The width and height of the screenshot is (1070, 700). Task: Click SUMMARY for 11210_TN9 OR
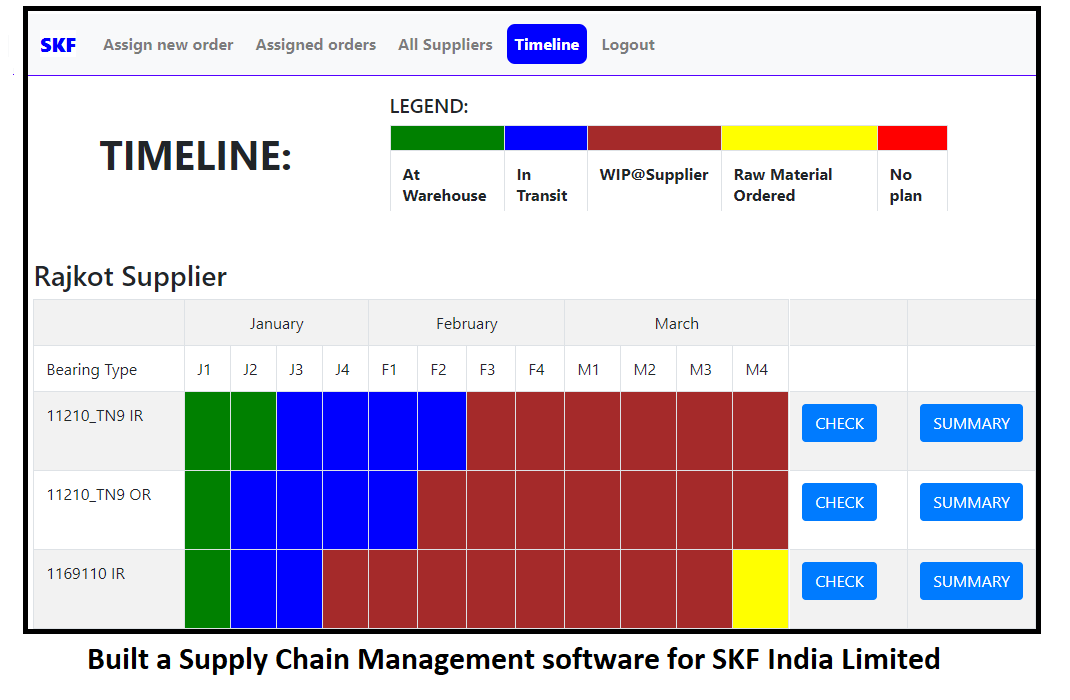(x=971, y=502)
